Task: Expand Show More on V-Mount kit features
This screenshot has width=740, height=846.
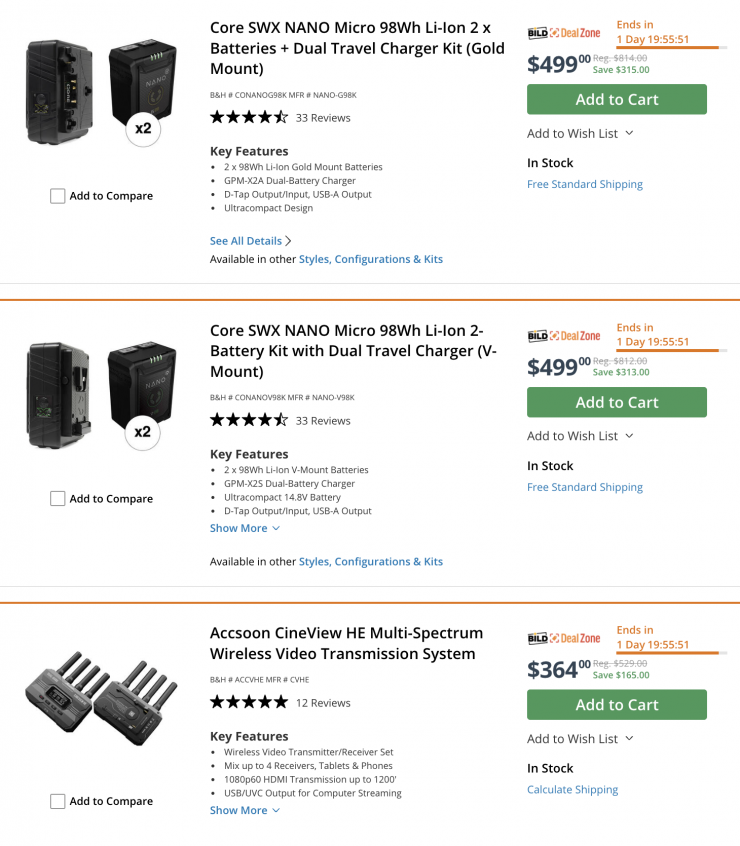Action: point(245,528)
